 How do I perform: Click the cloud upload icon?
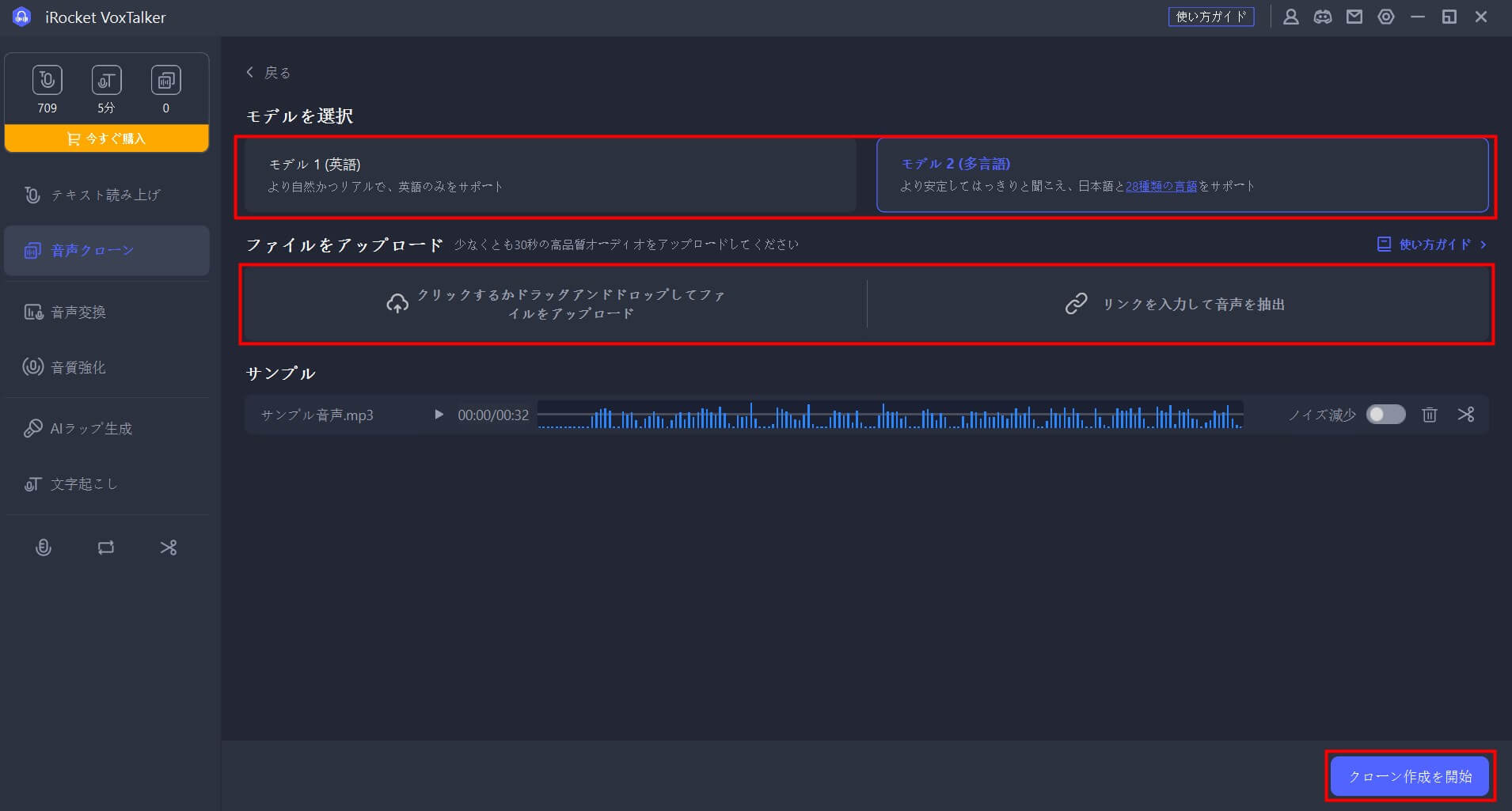397,303
